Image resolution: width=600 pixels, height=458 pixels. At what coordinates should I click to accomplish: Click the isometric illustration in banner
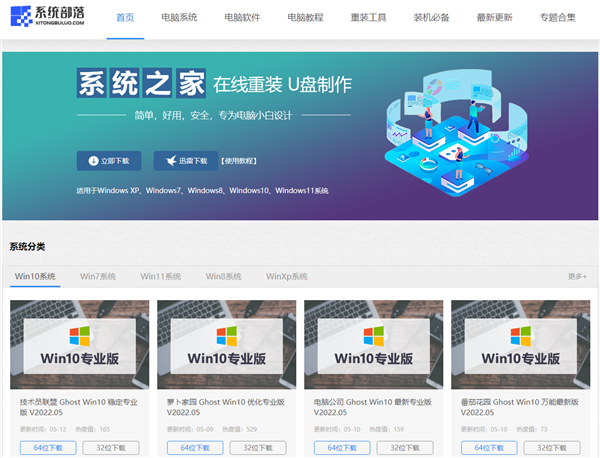457,132
